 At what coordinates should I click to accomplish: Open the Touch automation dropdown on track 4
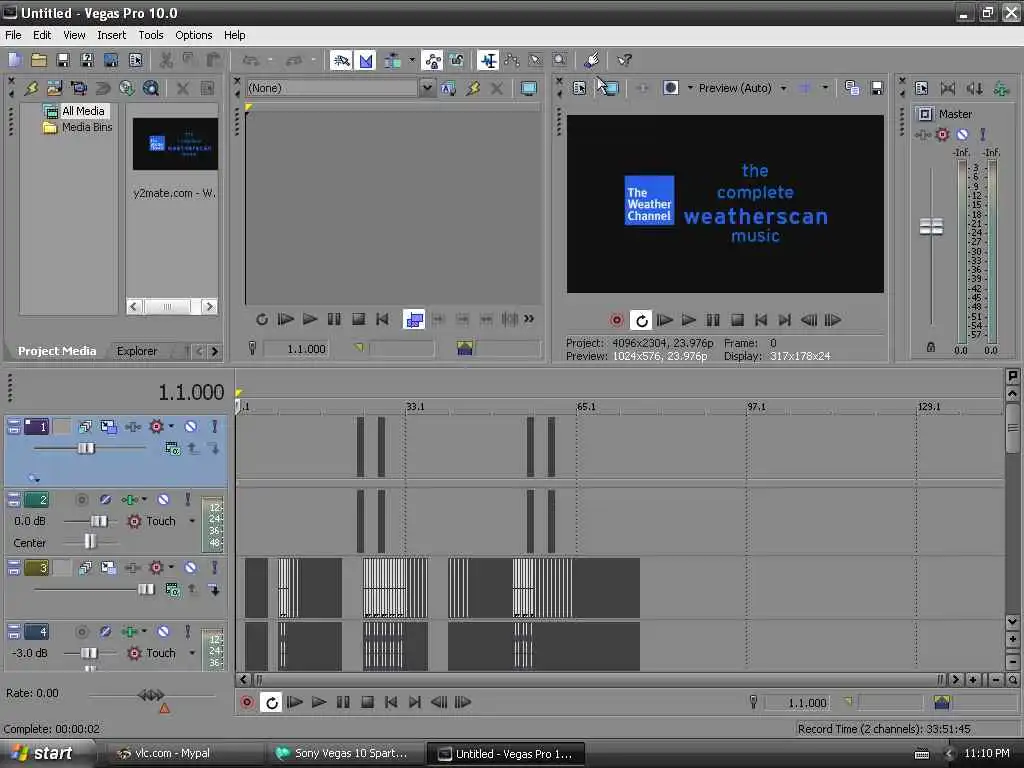[192, 653]
